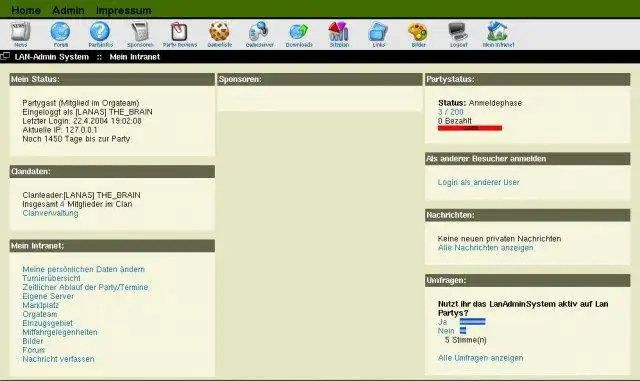Viewport: 640px width, 381px height.
Task: Open Alle Umfragen anzeigen
Action: 480,358
